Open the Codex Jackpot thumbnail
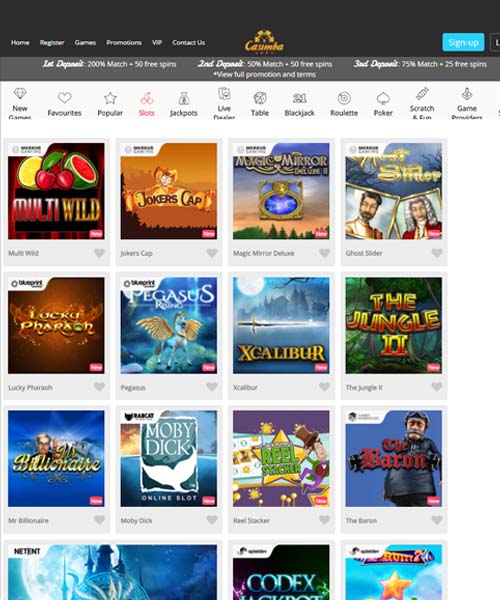The width and height of the screenshot is (500, 600). (281, 572)
